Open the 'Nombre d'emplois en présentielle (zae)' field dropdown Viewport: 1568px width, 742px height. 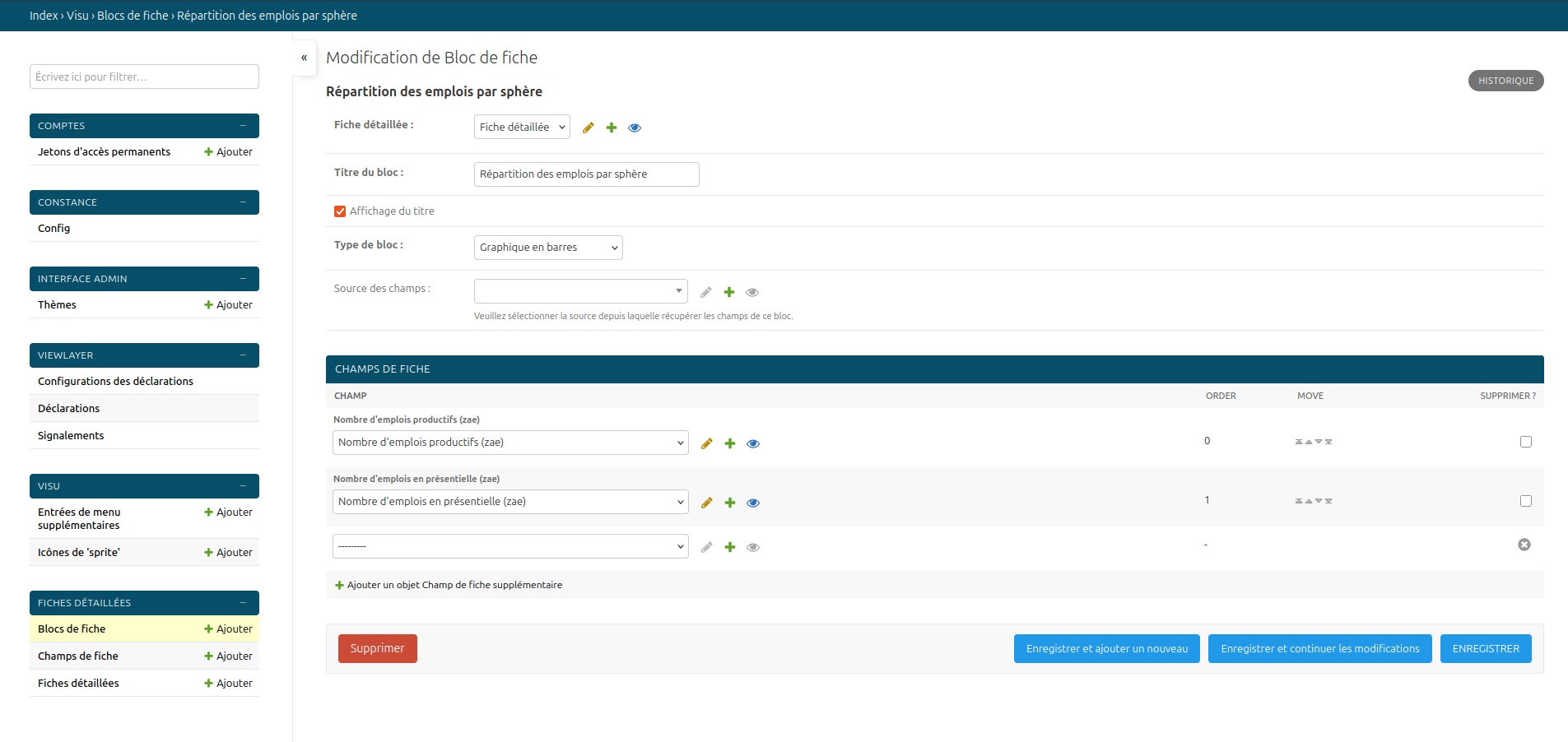(510, 502)
